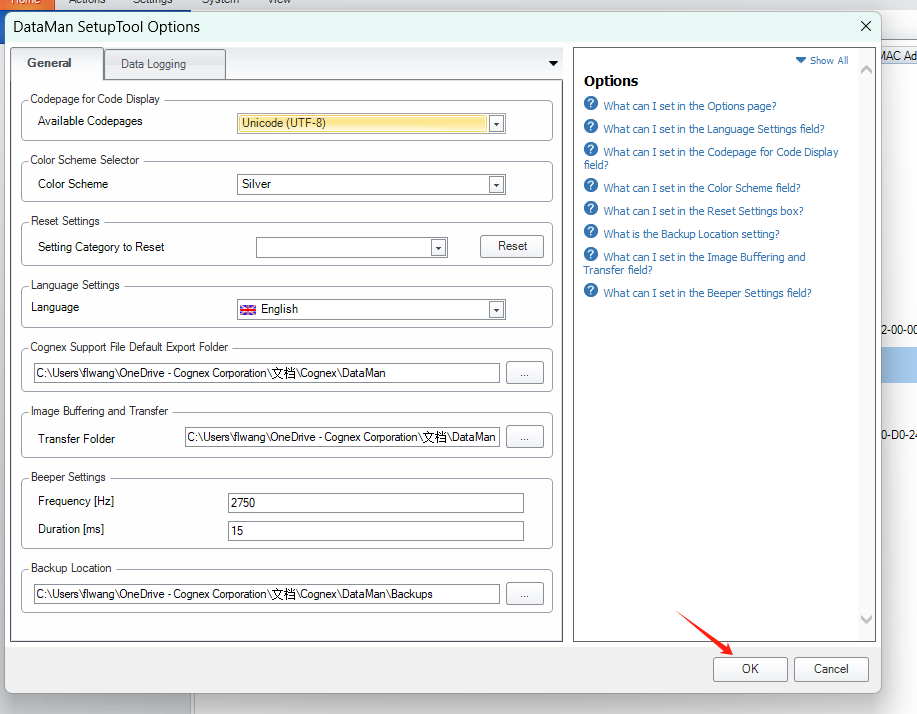Browse for Cognex Support File export folder
The width and height of the screenshot is (917, 714).
coord(525,373)
